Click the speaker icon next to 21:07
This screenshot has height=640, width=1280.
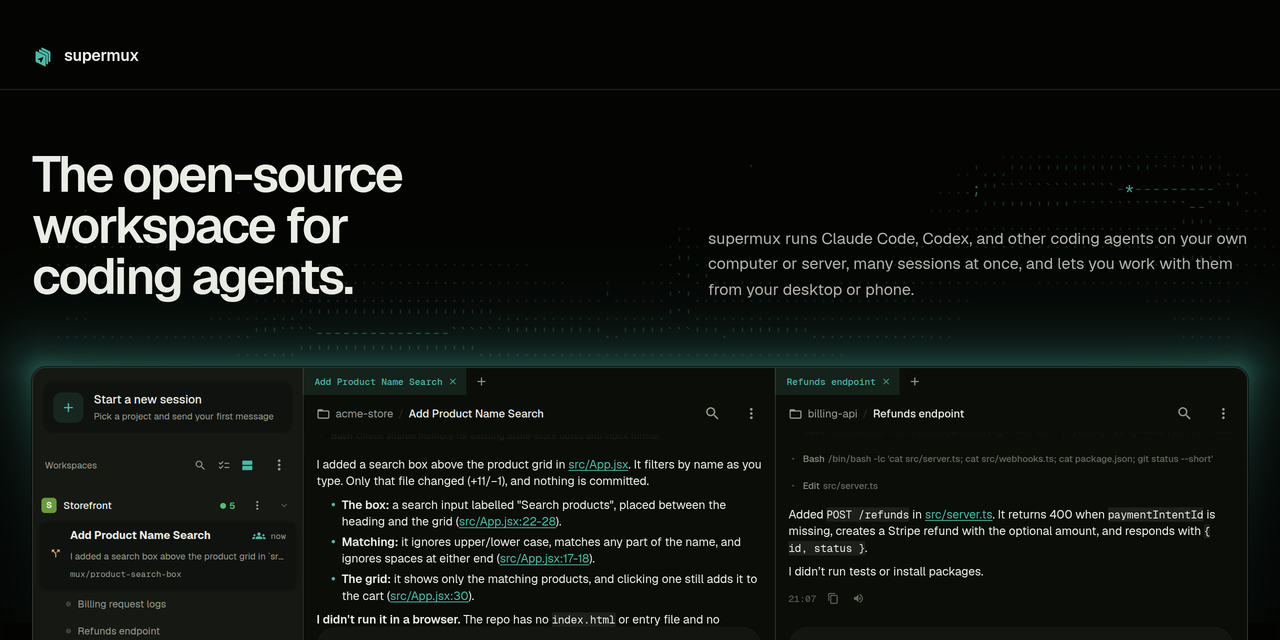[x=859, y=599]
